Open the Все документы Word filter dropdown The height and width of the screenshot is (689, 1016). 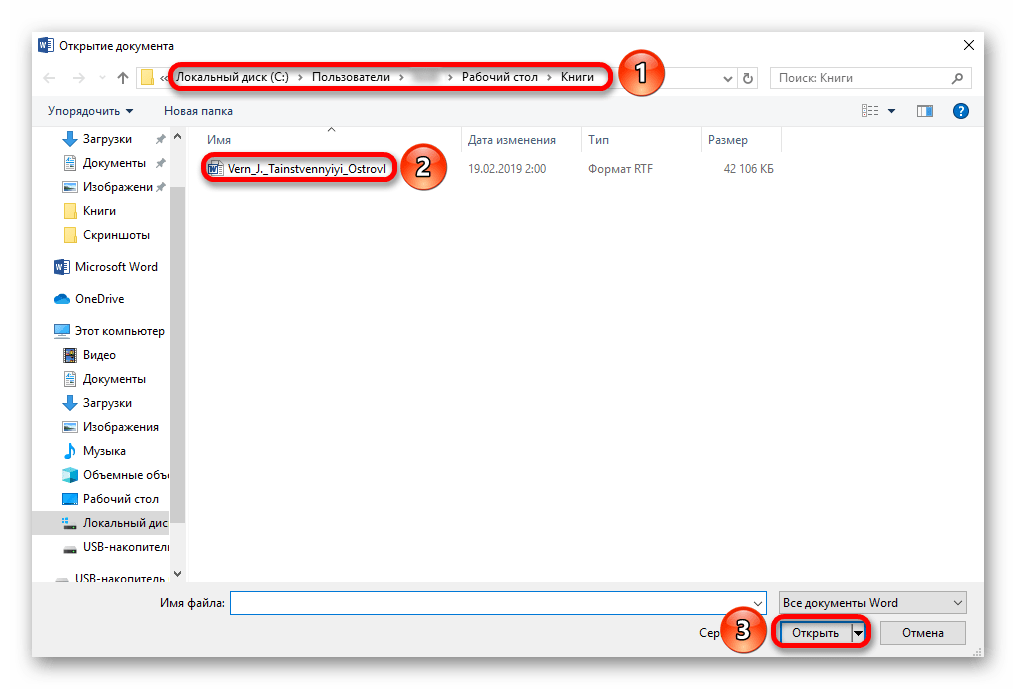pos(872,603)
